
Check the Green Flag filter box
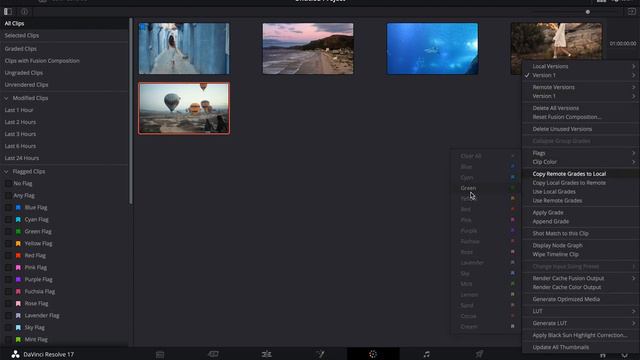click(x=8, y=231)
